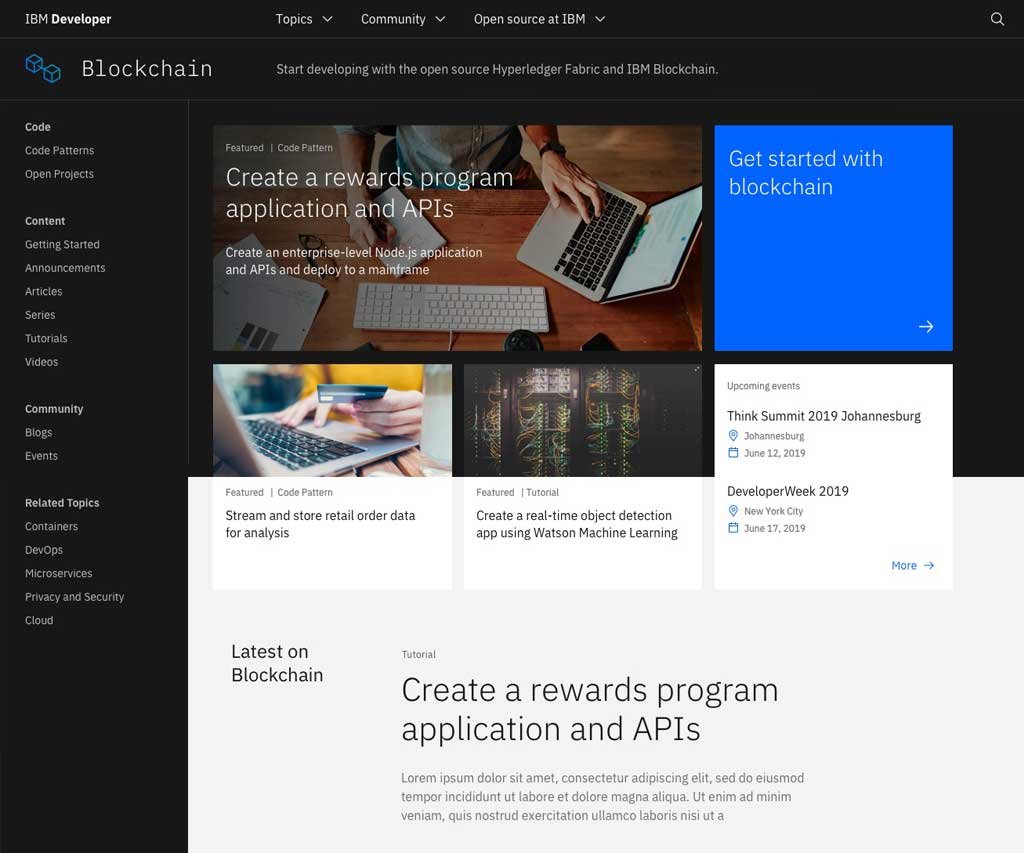This screenshot has width=1024, height=853.
Task: Open featured rewards program hero card
Action: click(x=457, y=238)
